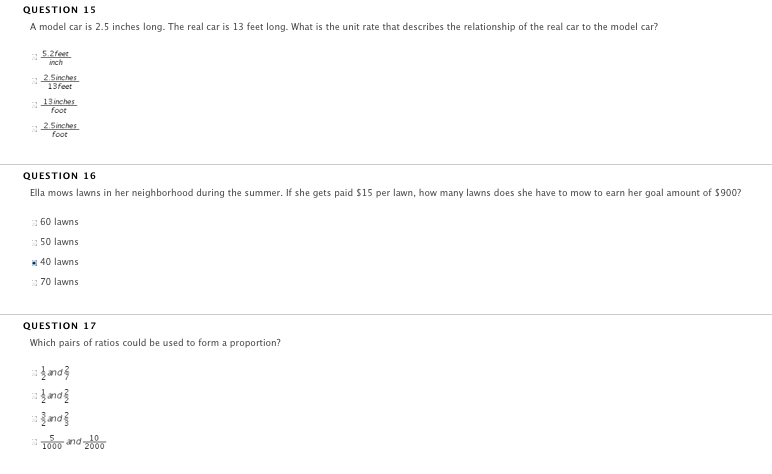The width and height of the screenshot is (772, 474).
Task: Click the pairs of ratios question text
Action: point(155,343)
